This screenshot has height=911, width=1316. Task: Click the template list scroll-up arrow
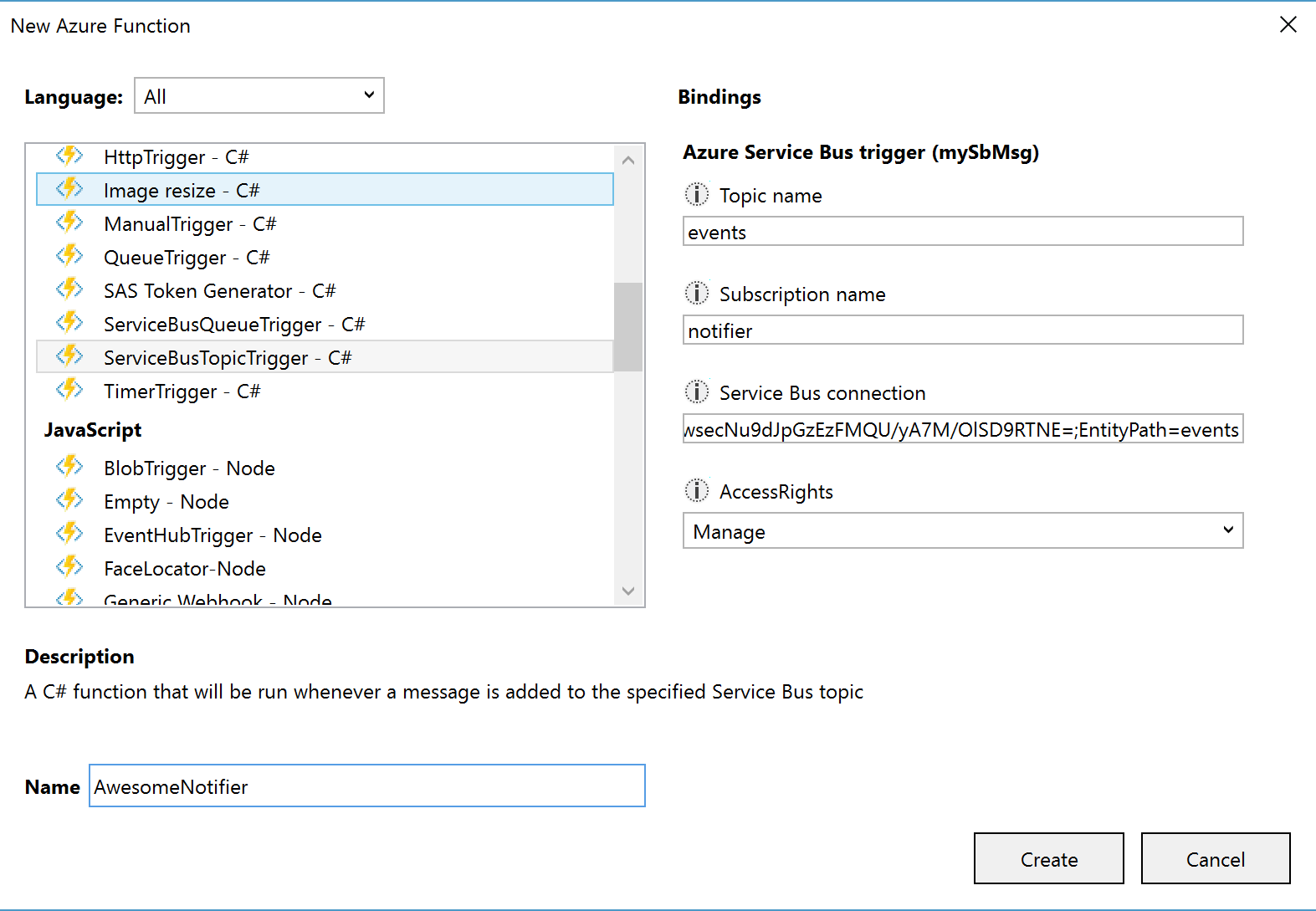(628, 159)
